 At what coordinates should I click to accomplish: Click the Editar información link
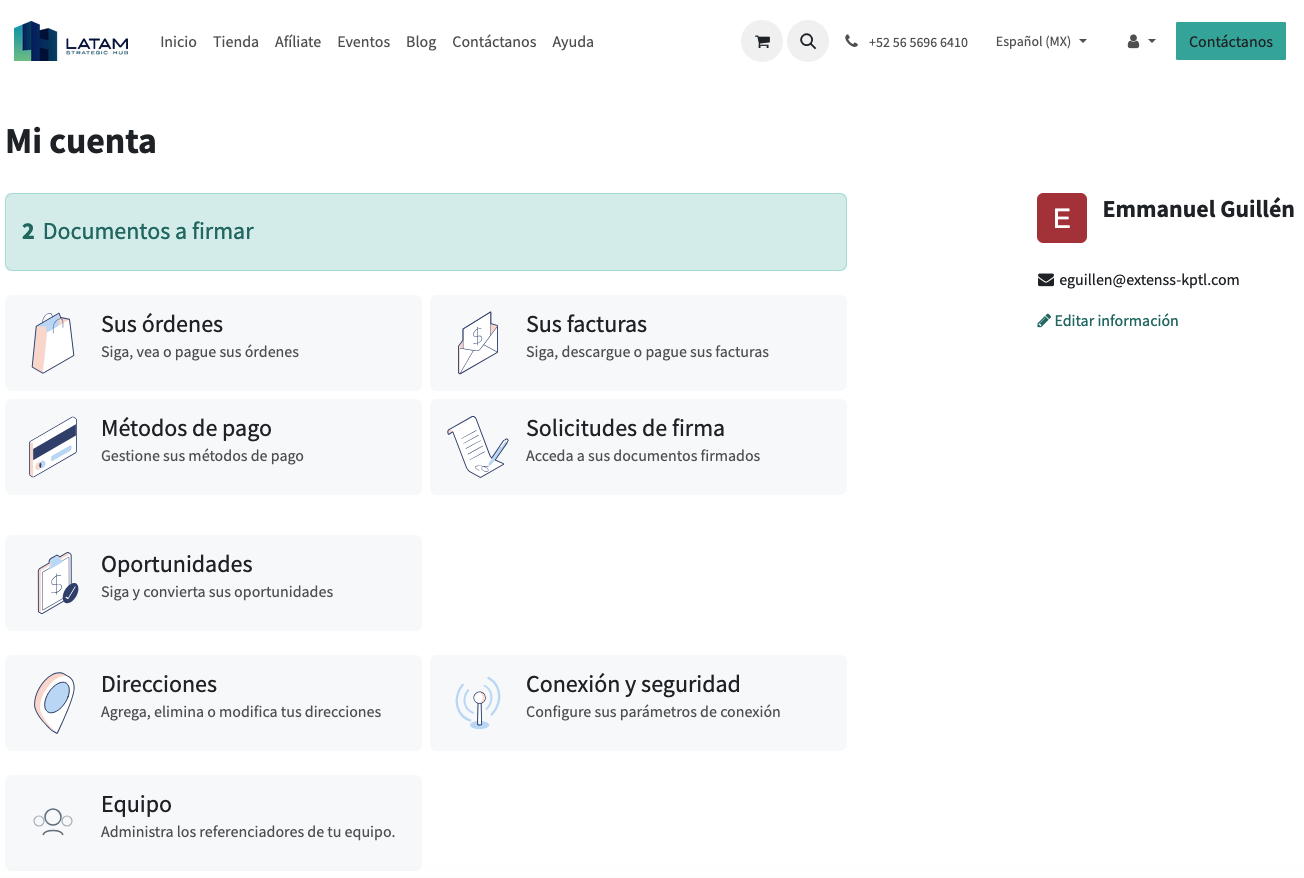1108,321
